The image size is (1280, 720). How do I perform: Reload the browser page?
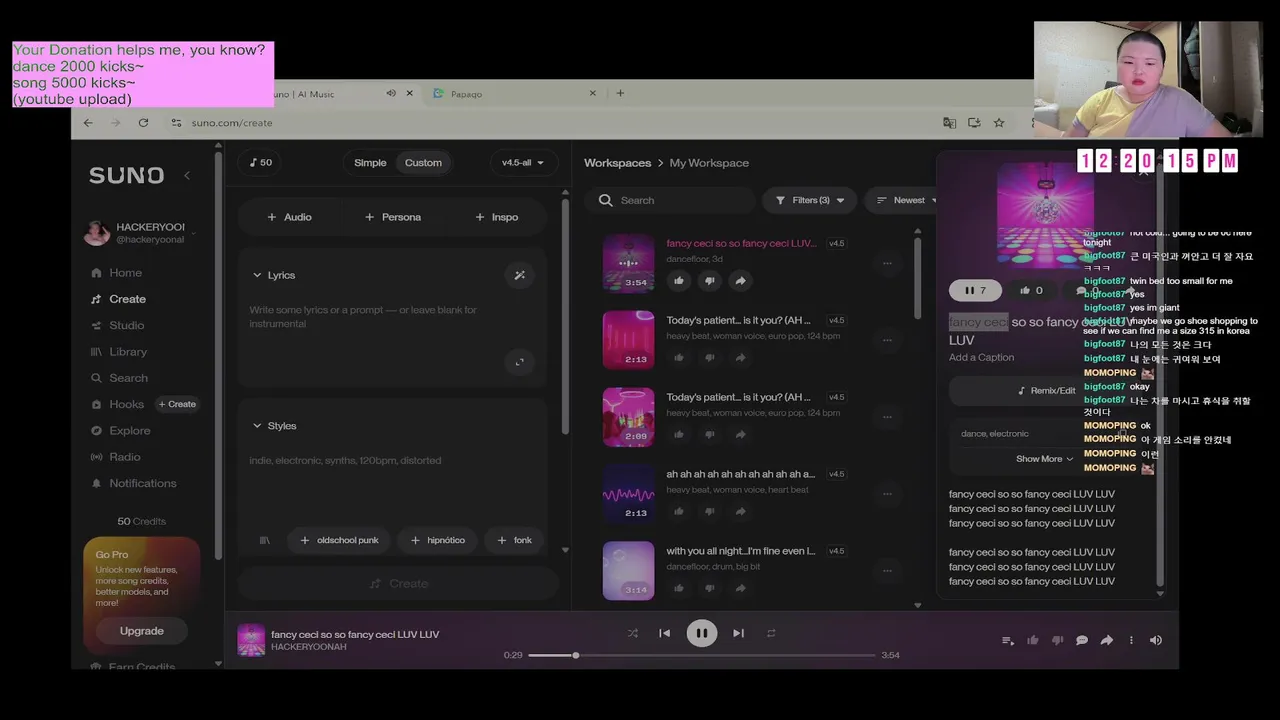coord(143,123)
